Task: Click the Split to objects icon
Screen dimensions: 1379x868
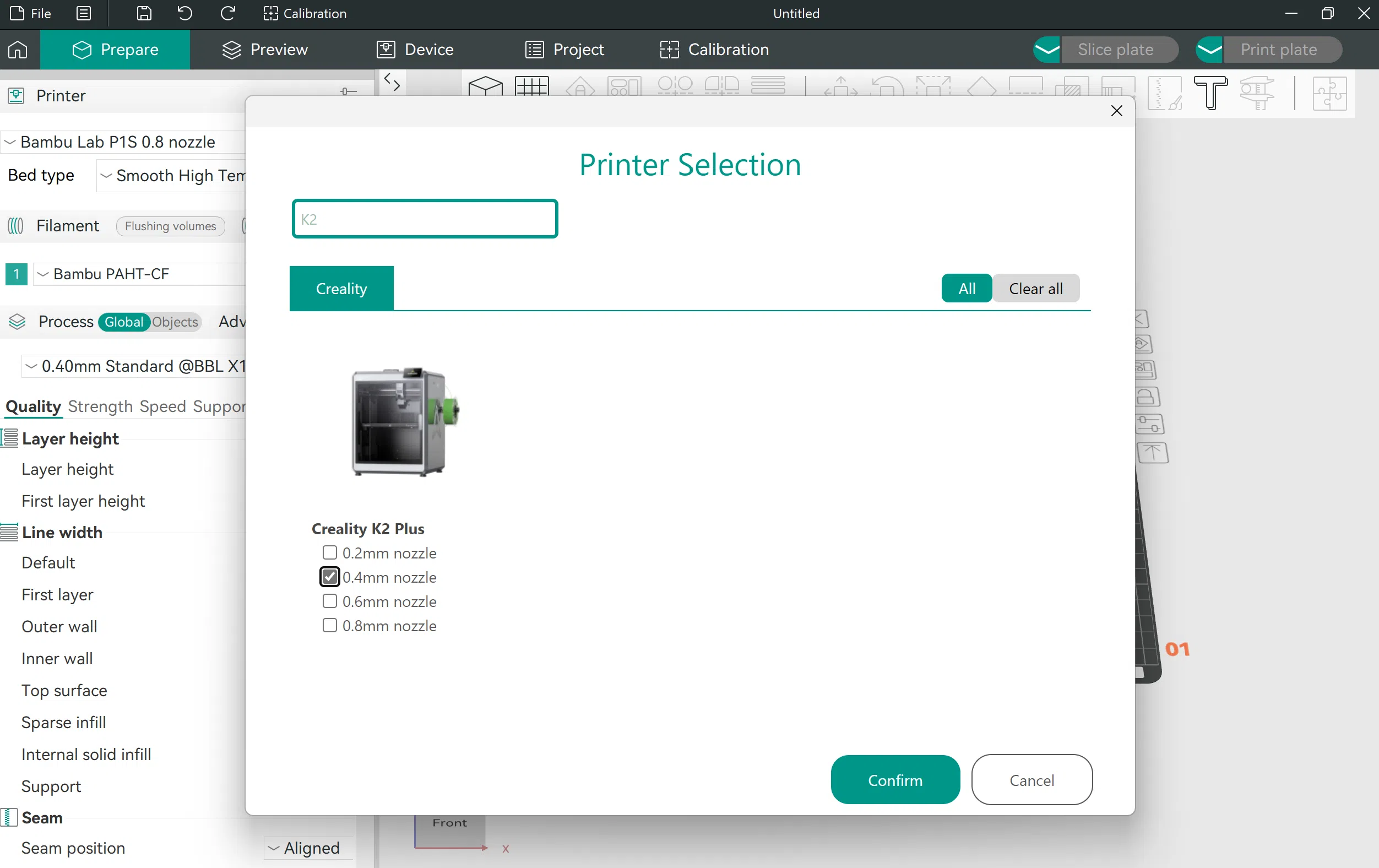Action: click(x=675, y=86)
